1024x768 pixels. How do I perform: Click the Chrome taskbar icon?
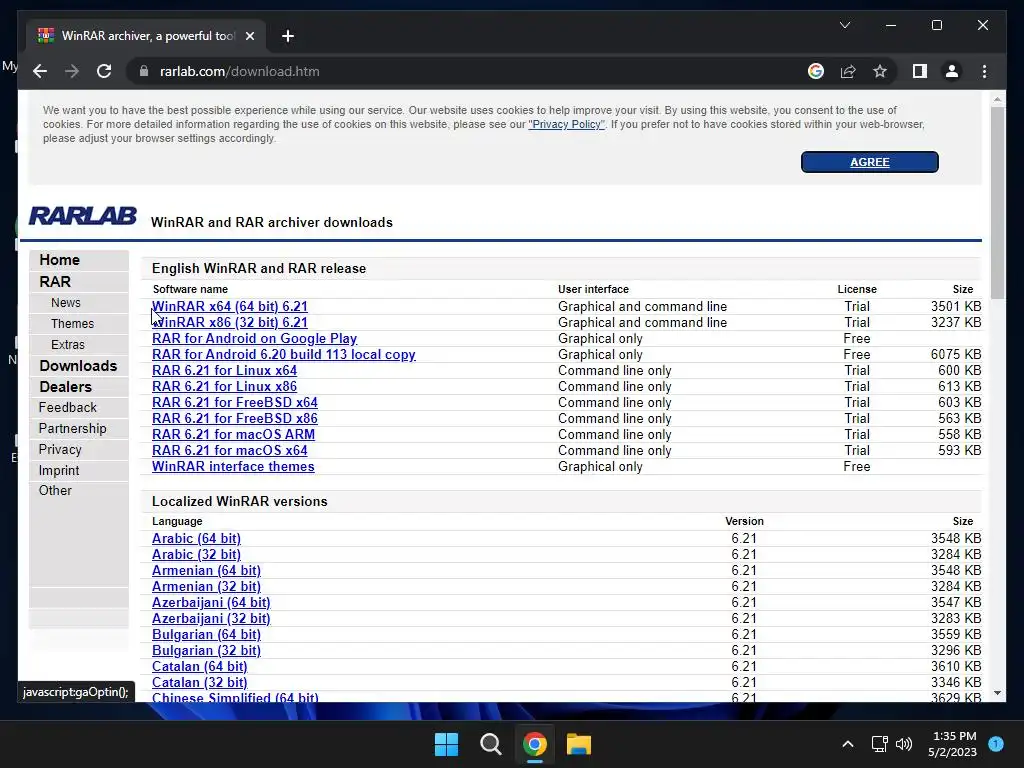click(535, 744)
